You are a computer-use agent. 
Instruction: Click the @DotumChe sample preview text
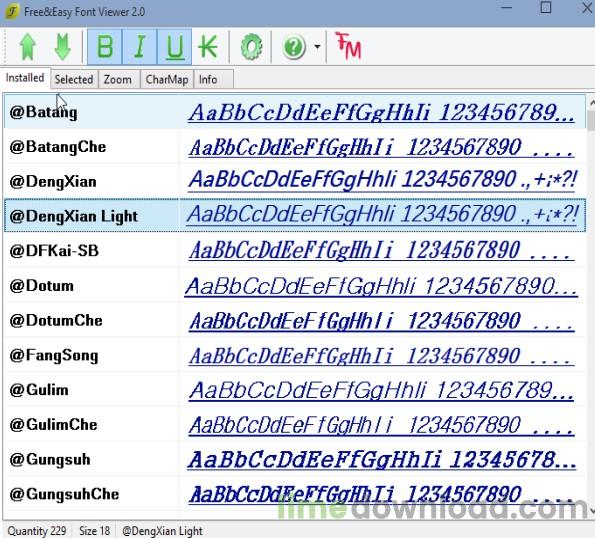click(381, 321)
